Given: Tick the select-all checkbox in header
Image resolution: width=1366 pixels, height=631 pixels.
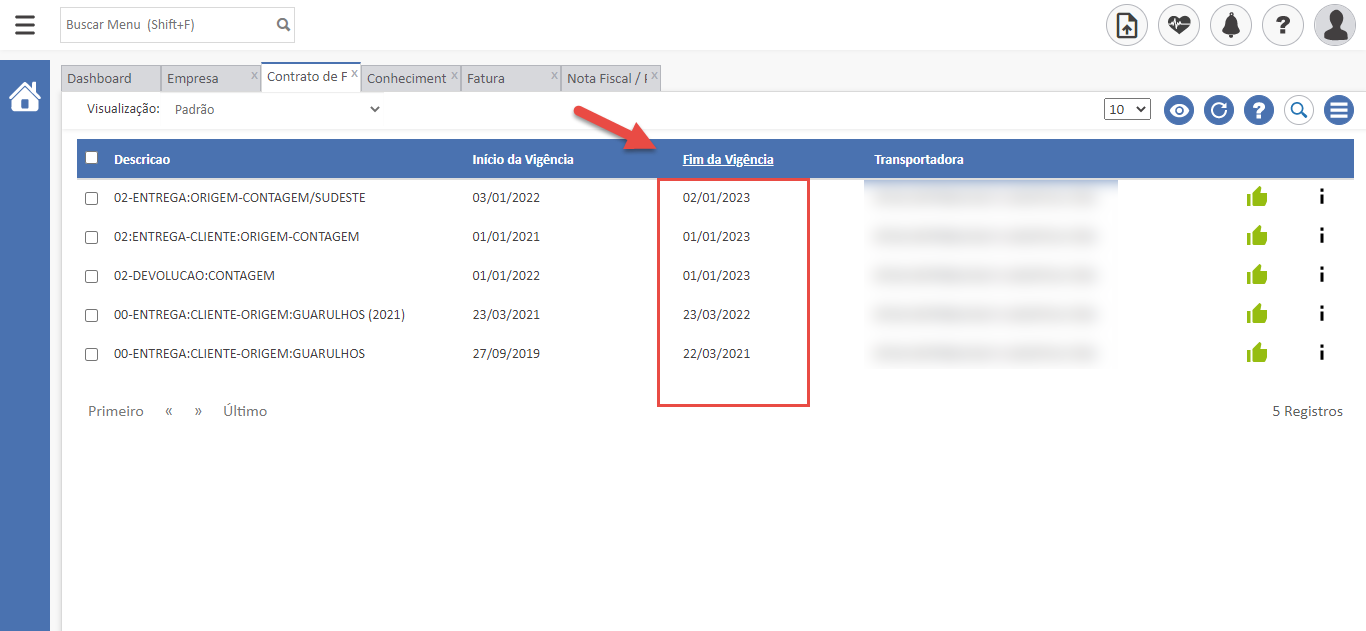Looking at the screenshot, I should (92, 158).
